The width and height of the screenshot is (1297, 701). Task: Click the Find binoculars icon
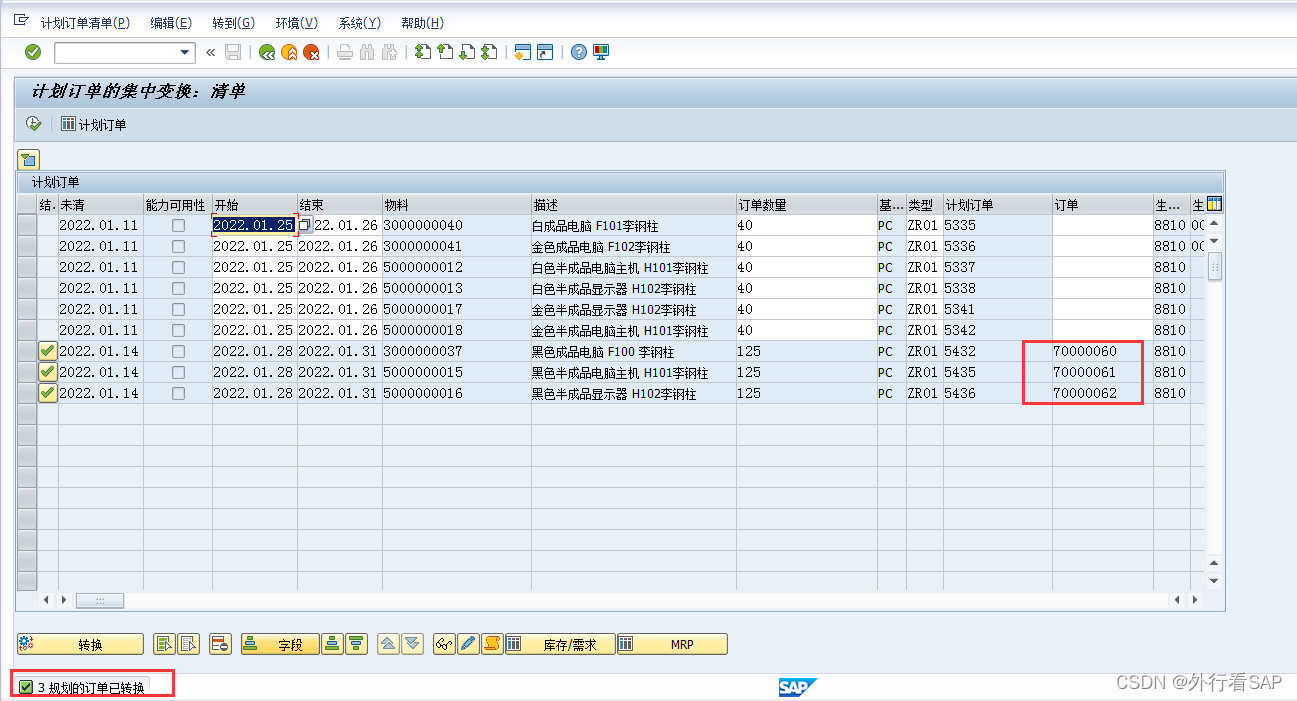367,52
